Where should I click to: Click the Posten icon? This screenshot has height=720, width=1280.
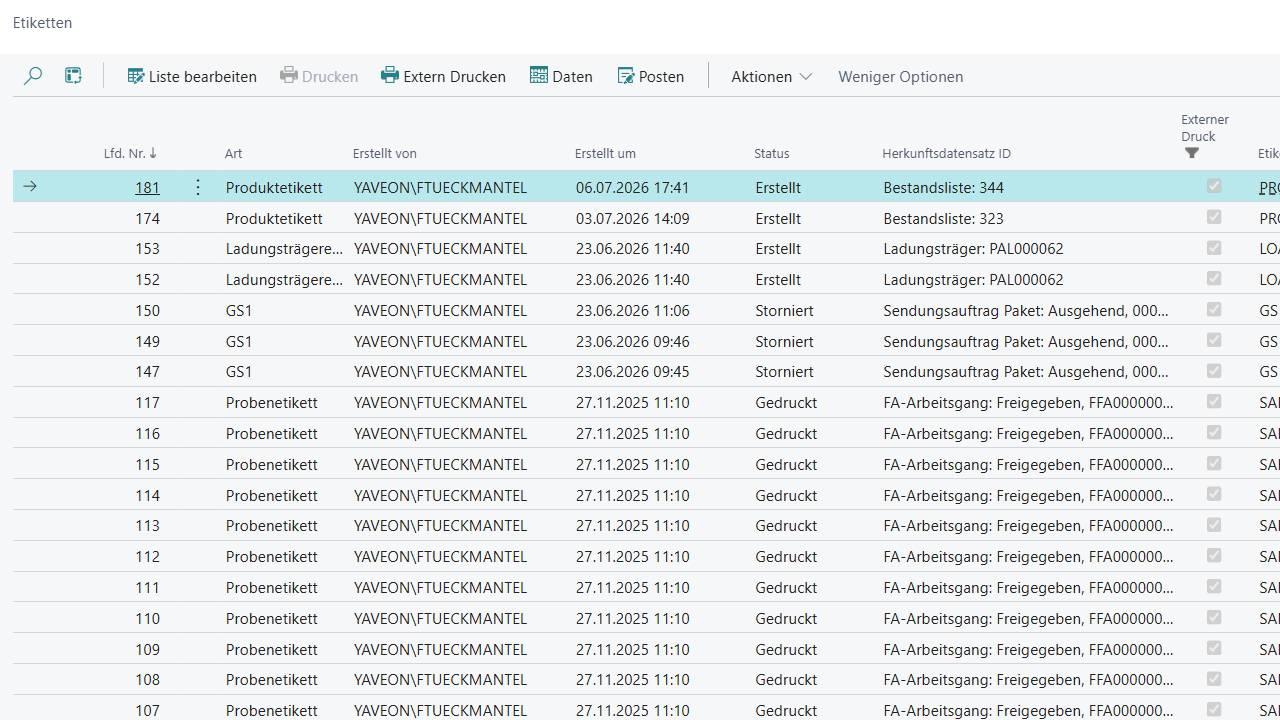626,76
